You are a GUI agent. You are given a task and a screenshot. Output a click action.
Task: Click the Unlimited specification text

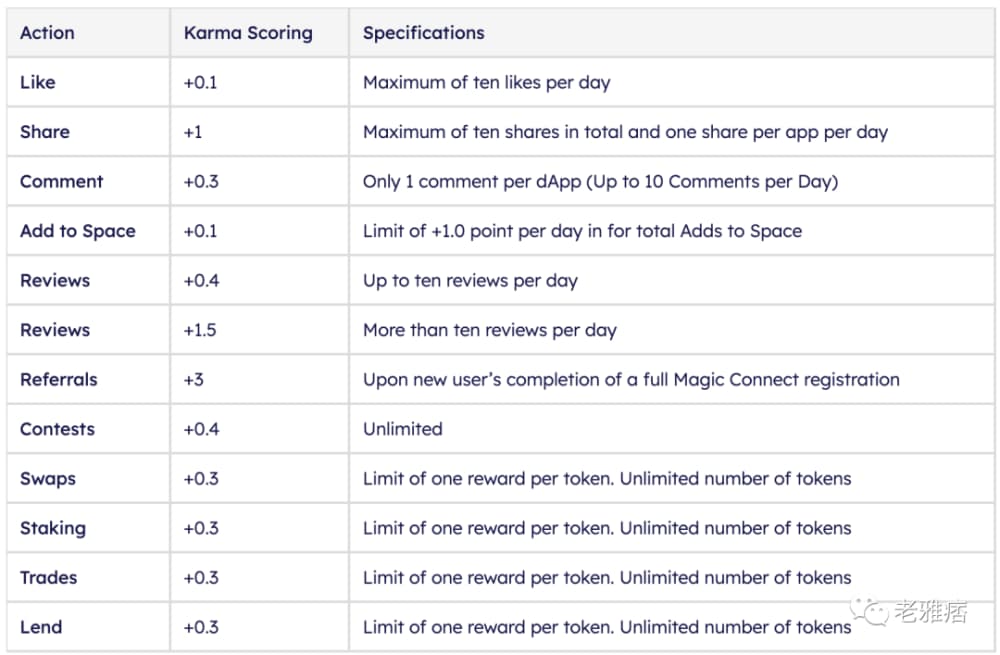pyautogui.click(x=402, y=429)
